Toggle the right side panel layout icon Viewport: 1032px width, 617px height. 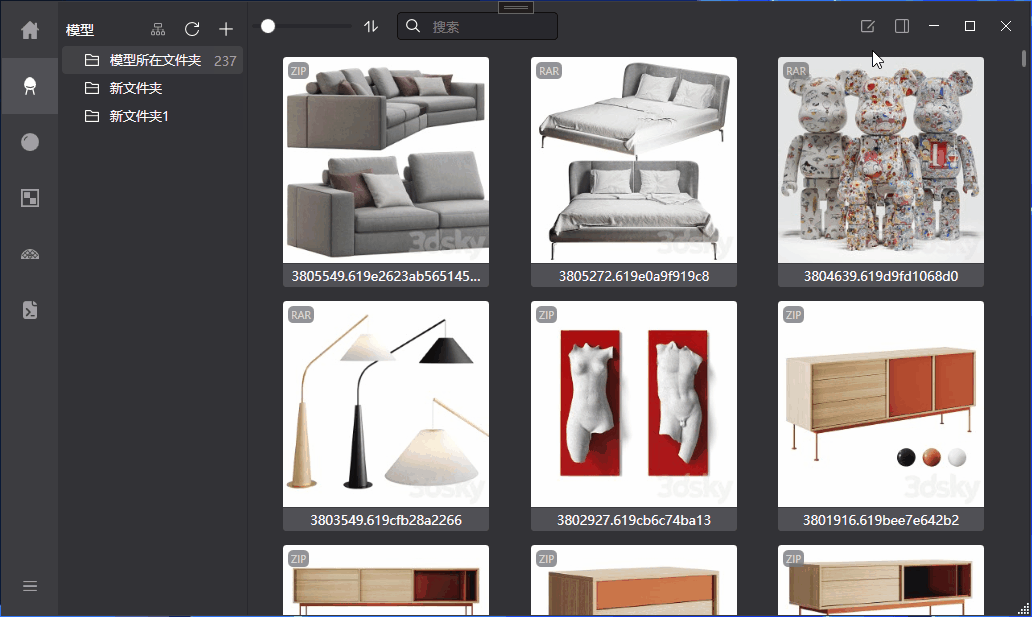[x=902, y=26]
